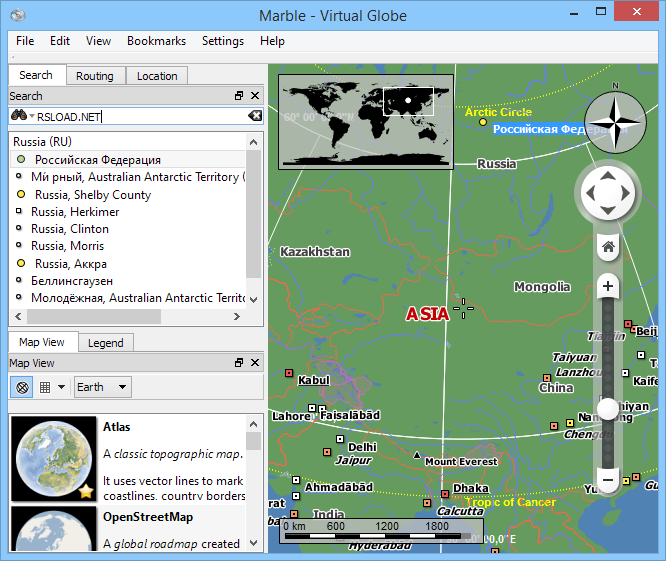
Task: Zoom out with the minus button
Action: (607, 481)
